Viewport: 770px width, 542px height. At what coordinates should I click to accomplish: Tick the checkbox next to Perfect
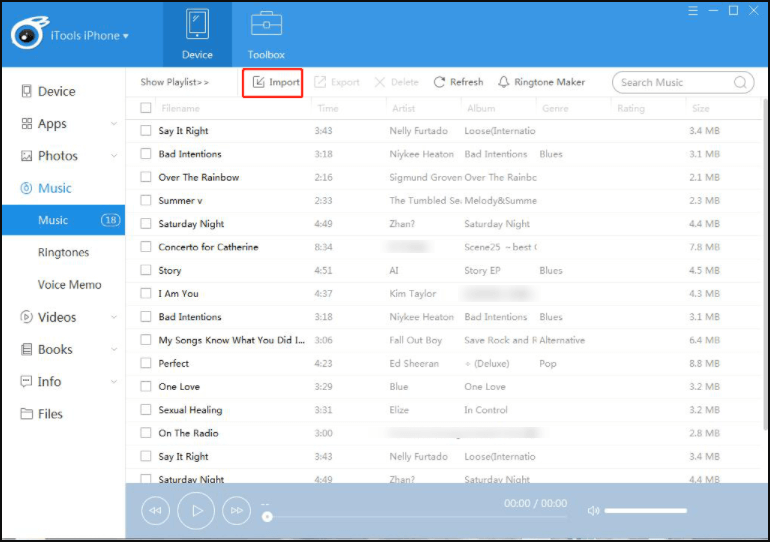pos(146,363)
